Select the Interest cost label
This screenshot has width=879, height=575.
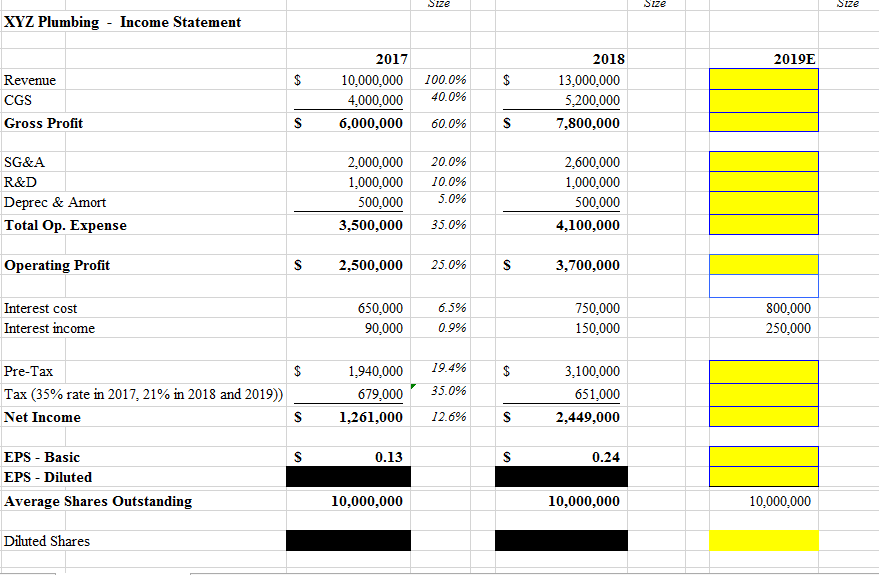click(x=40, y=308)
